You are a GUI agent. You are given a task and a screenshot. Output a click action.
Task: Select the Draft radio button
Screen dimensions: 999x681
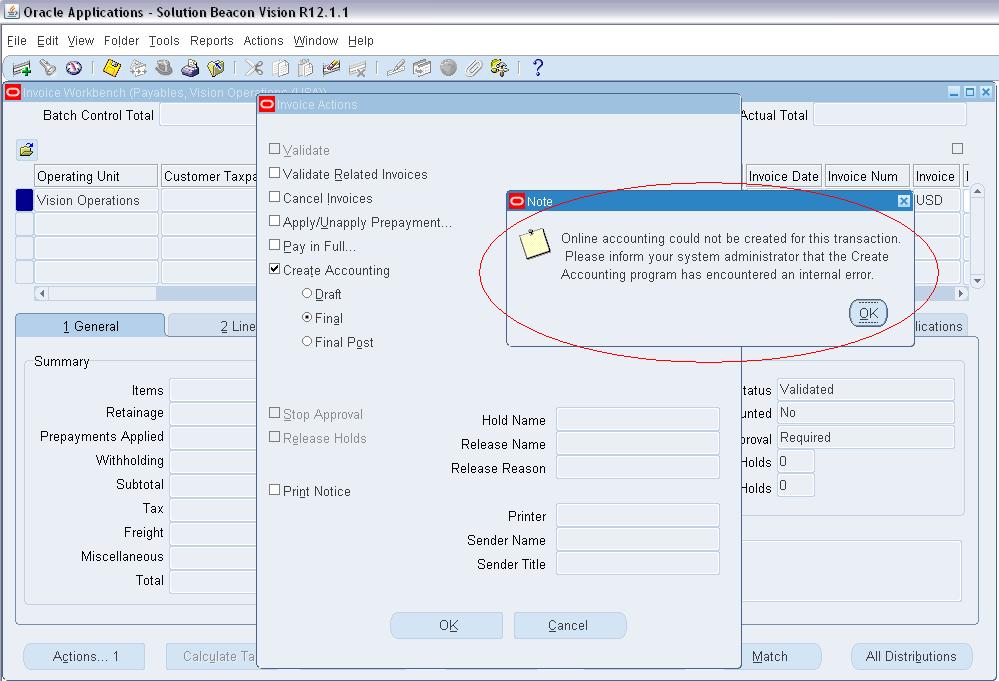click(x=307, y=294)
